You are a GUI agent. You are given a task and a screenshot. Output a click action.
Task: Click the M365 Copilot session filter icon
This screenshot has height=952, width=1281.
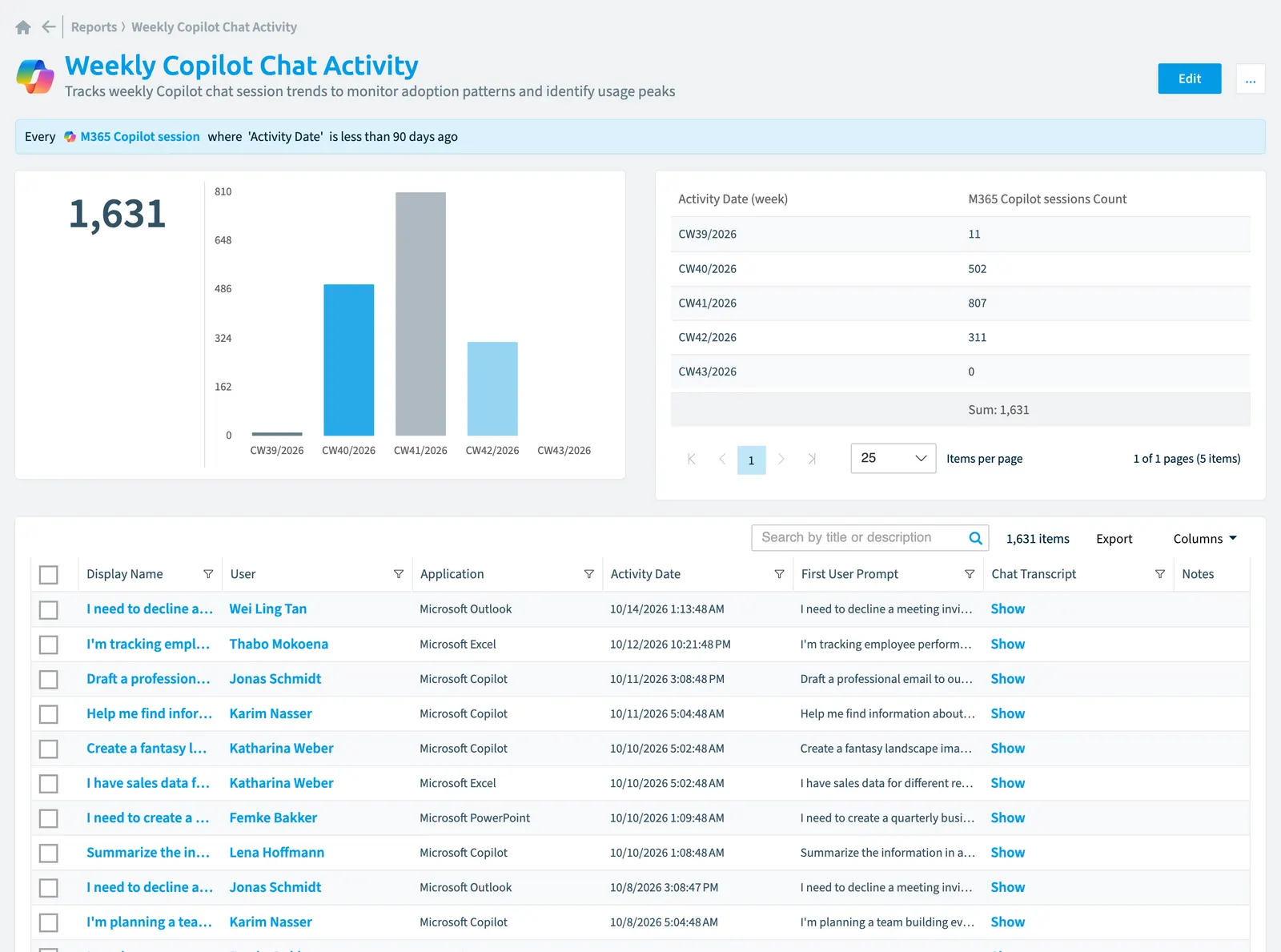70,137
